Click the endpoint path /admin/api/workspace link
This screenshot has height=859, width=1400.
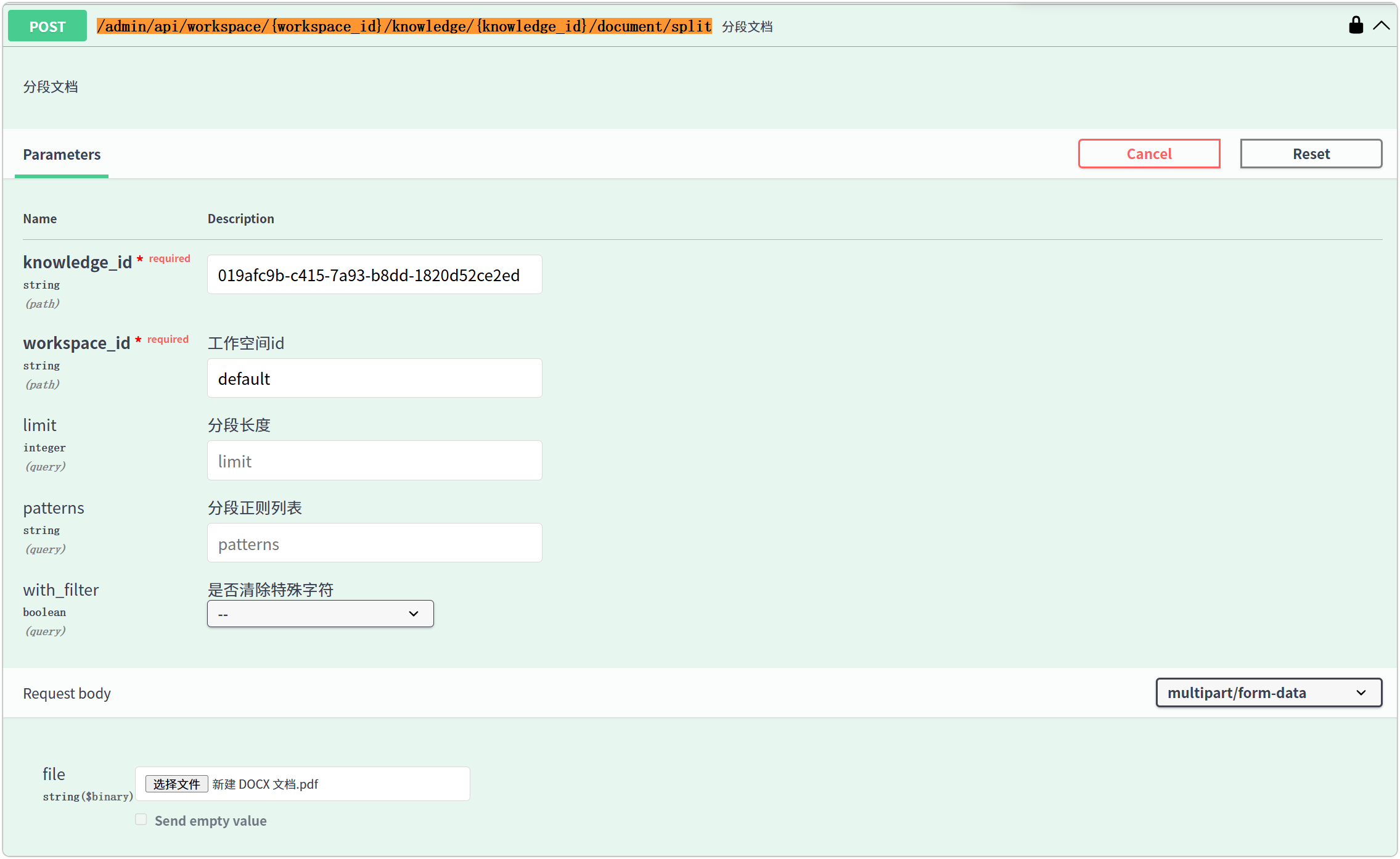point(404,27)
